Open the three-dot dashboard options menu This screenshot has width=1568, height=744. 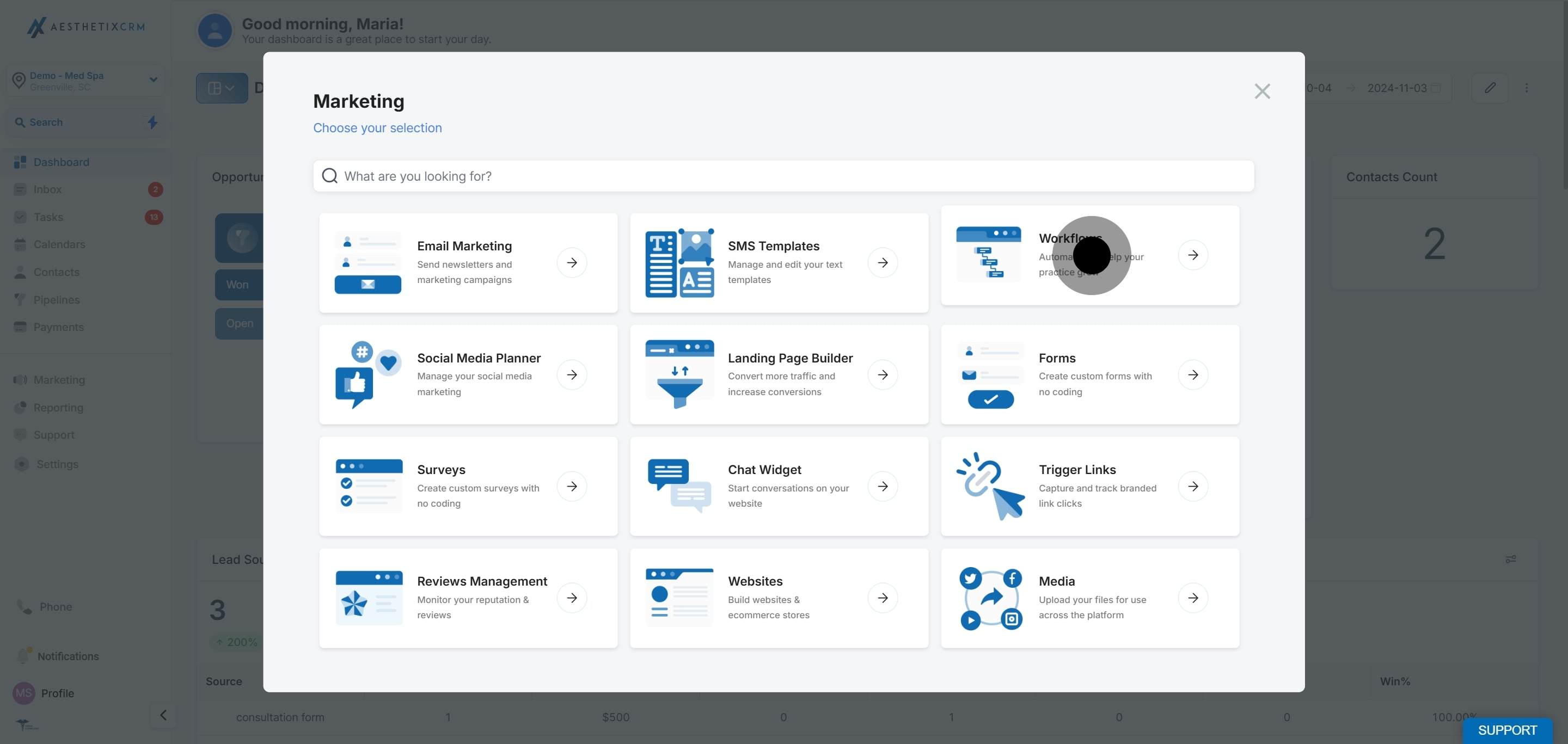pos(1526,88)
